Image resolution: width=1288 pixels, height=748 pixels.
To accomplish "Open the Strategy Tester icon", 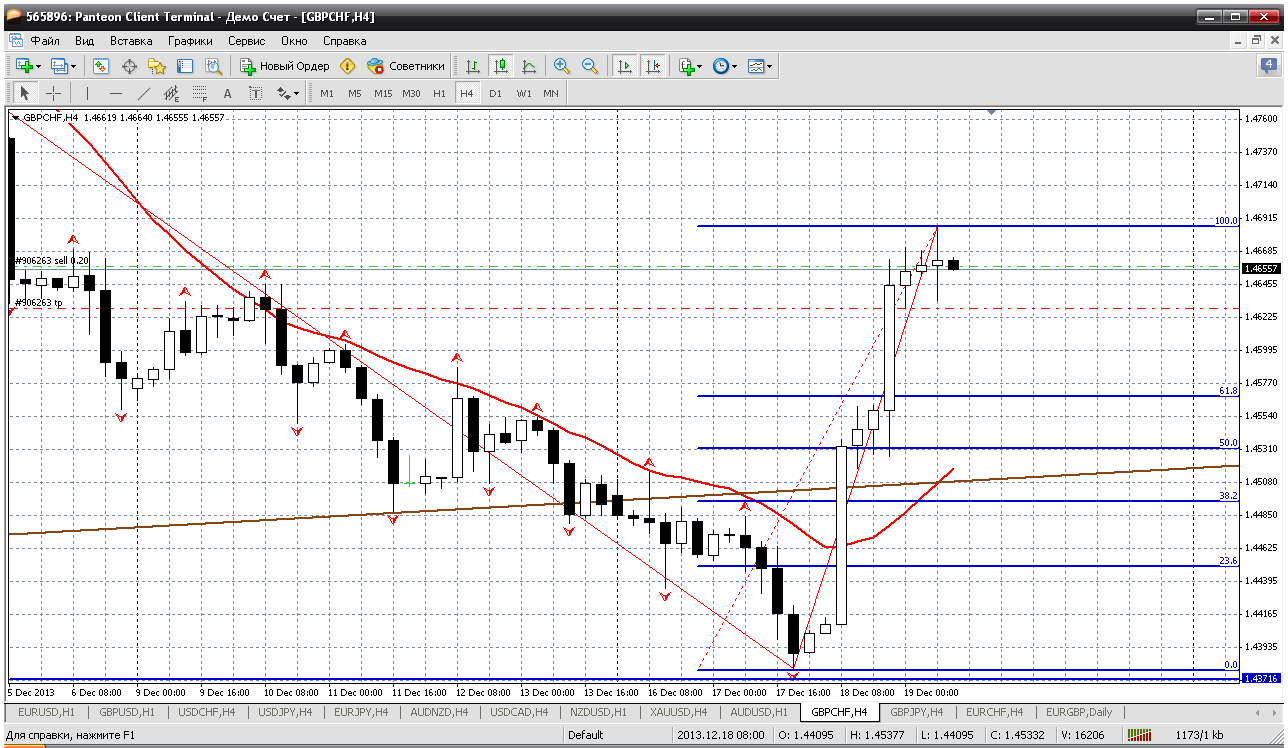I will pos(213,66).
